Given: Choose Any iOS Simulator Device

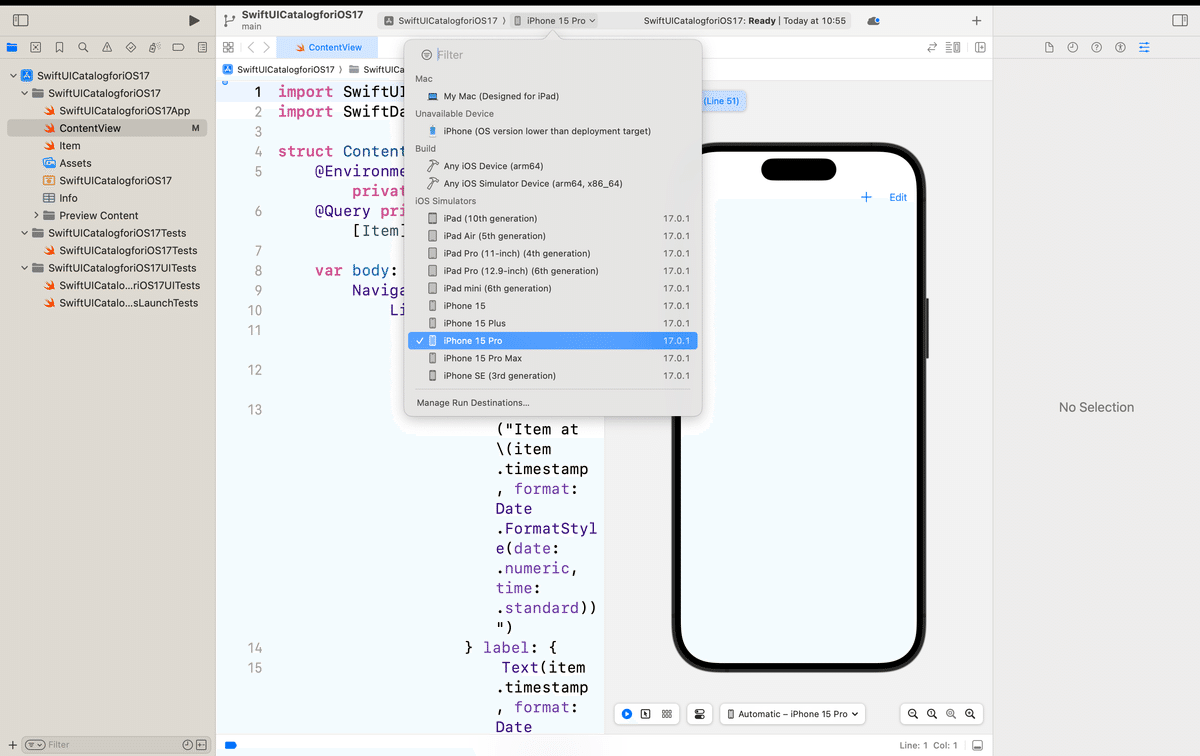Looking at the screenshot, I should click(553, 184).
